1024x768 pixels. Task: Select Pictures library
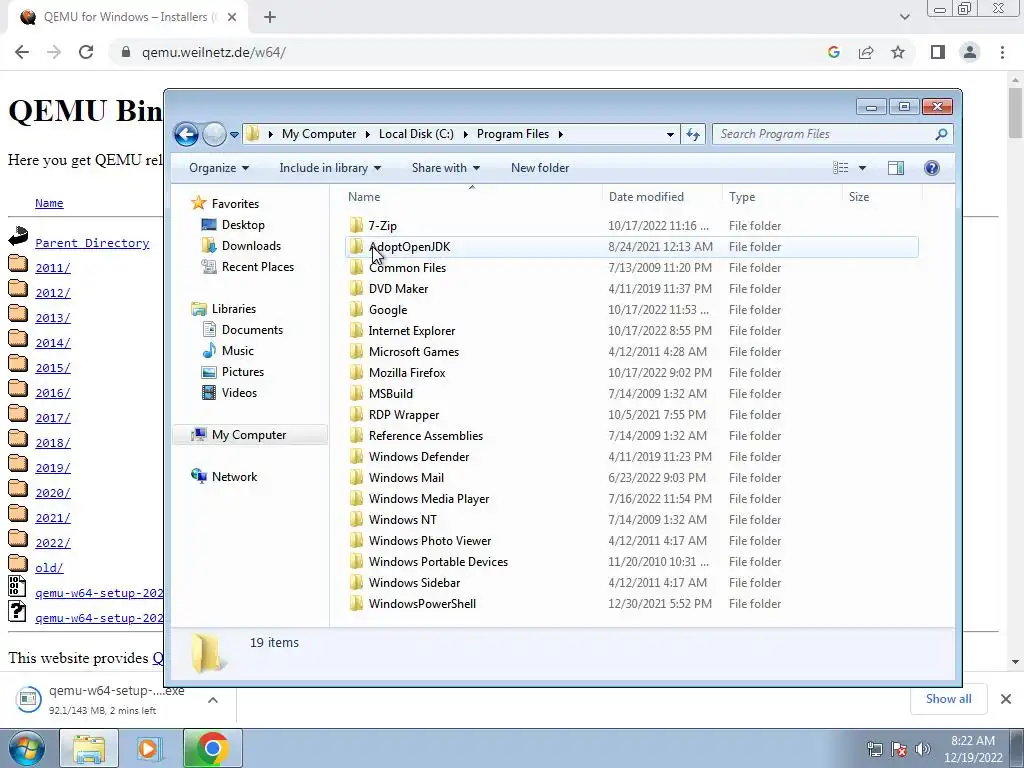(x=242, y=372)
